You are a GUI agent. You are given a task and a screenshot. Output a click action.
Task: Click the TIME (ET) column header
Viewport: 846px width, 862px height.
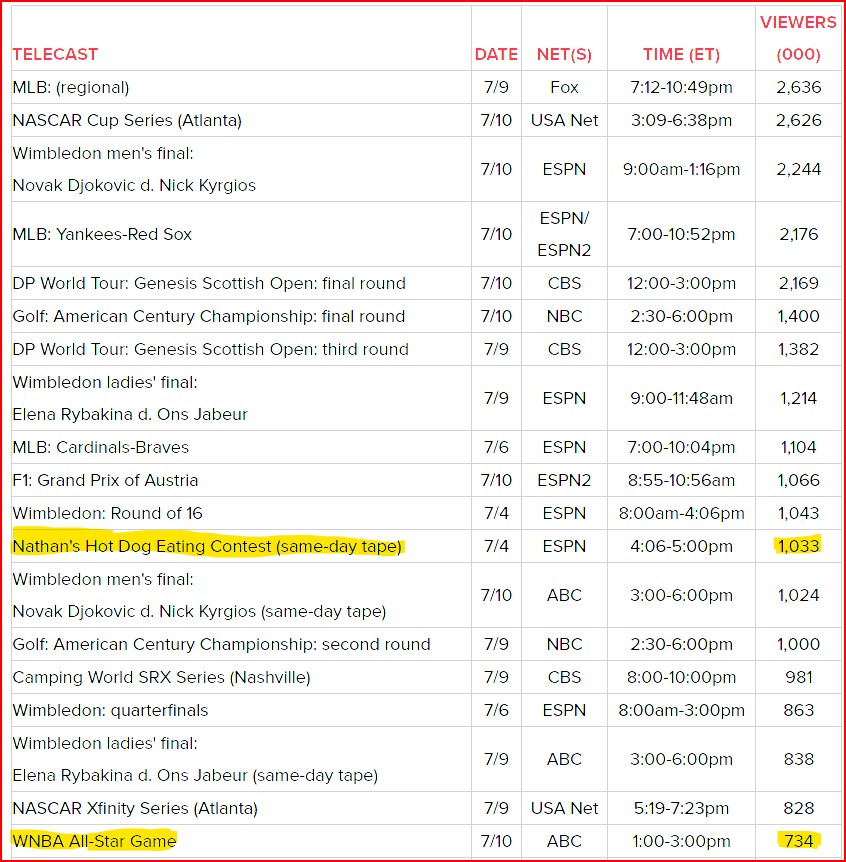coord(681,54)
